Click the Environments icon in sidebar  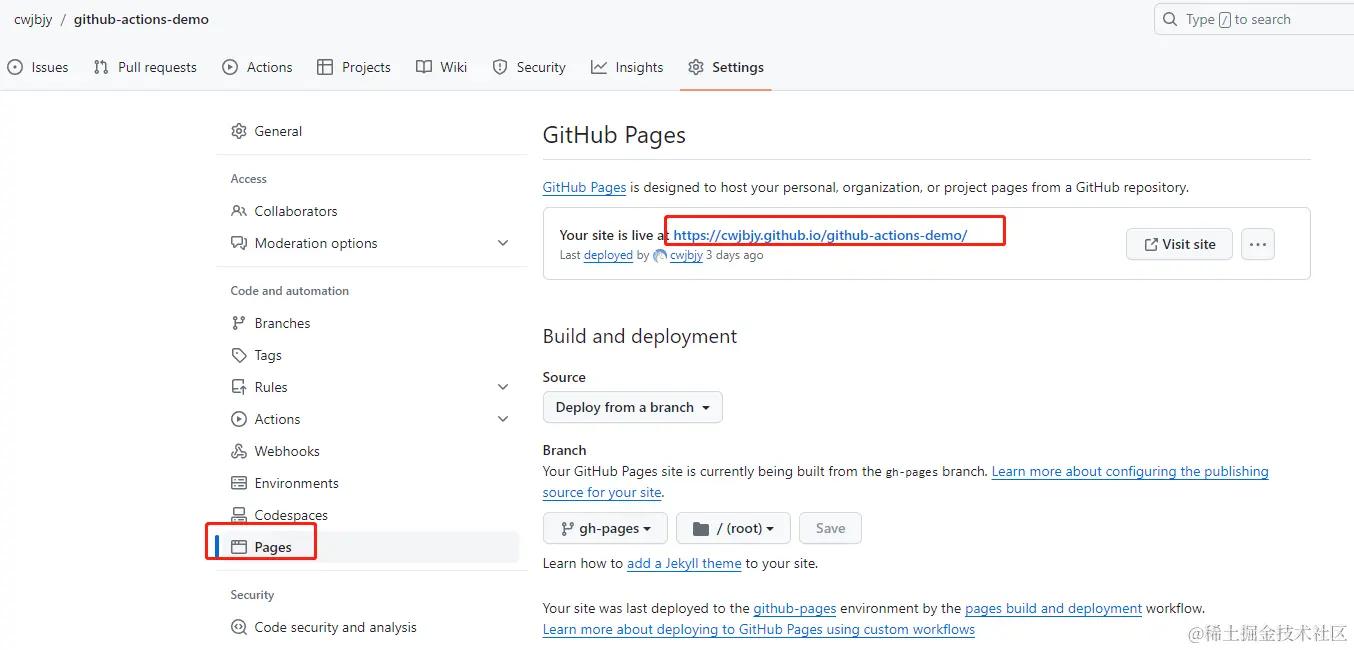click(239, 483)
